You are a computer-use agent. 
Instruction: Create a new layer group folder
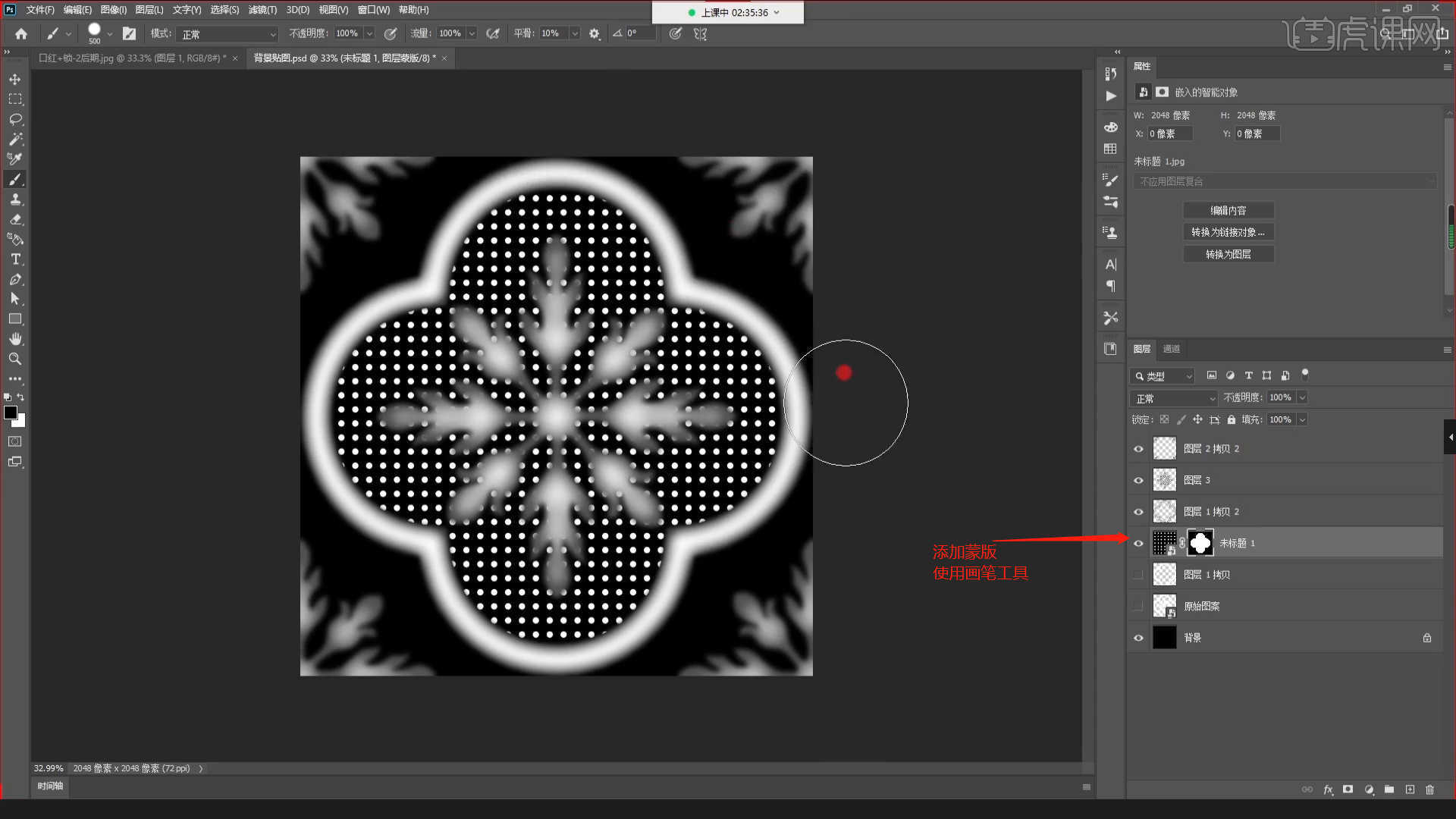click(x=1389, y=789)
